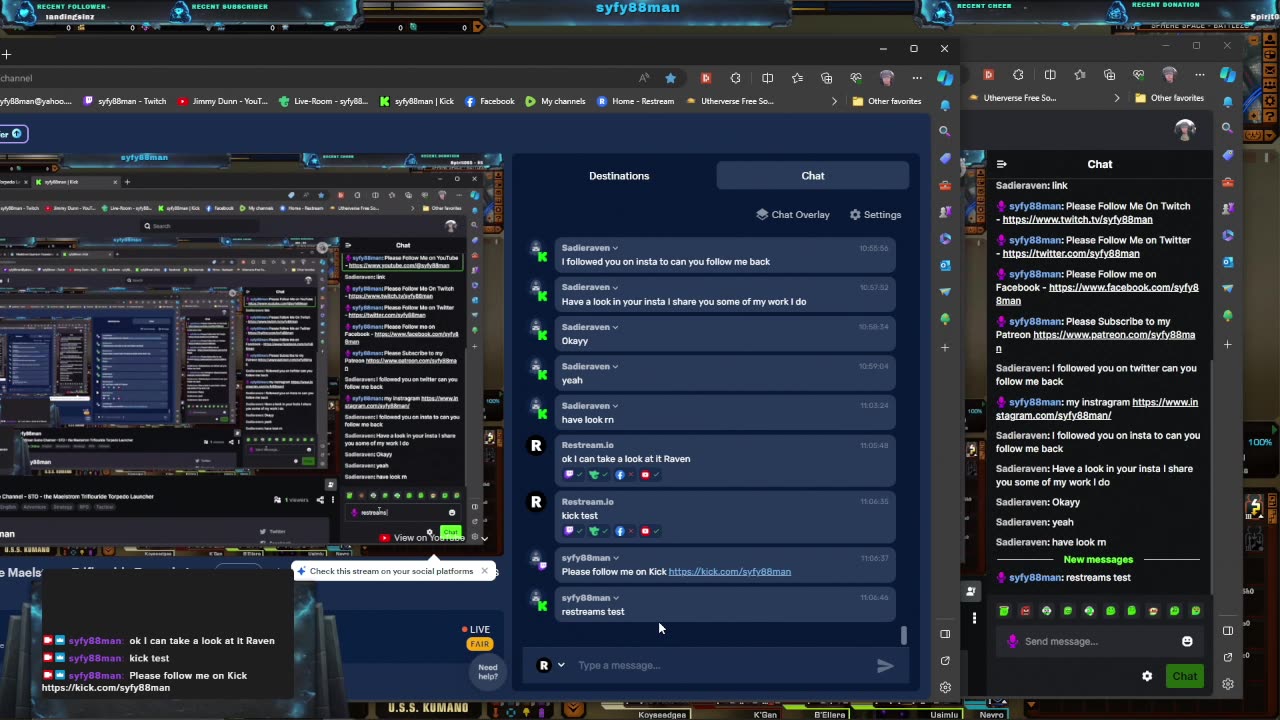Open the instagram.com/syfy88man link in Kick chat

[x=1097, y=409]
